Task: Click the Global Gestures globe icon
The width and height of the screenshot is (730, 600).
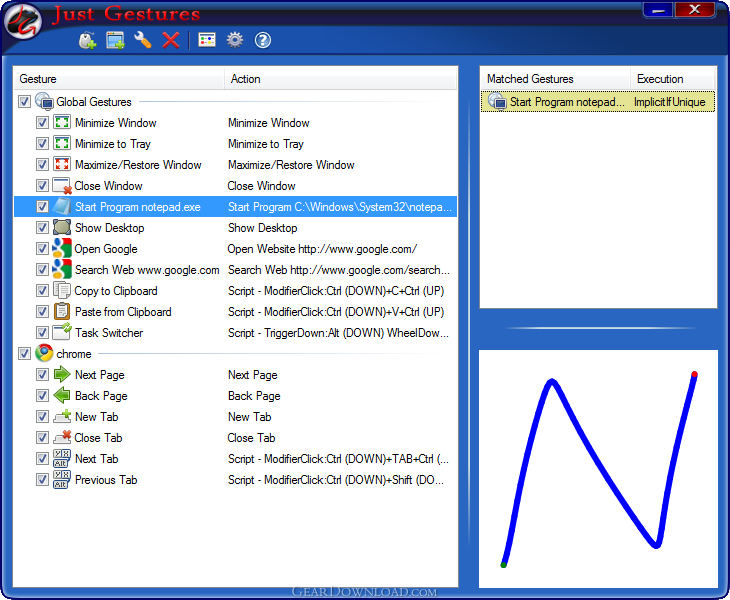Action: click(x=44, y=101)
